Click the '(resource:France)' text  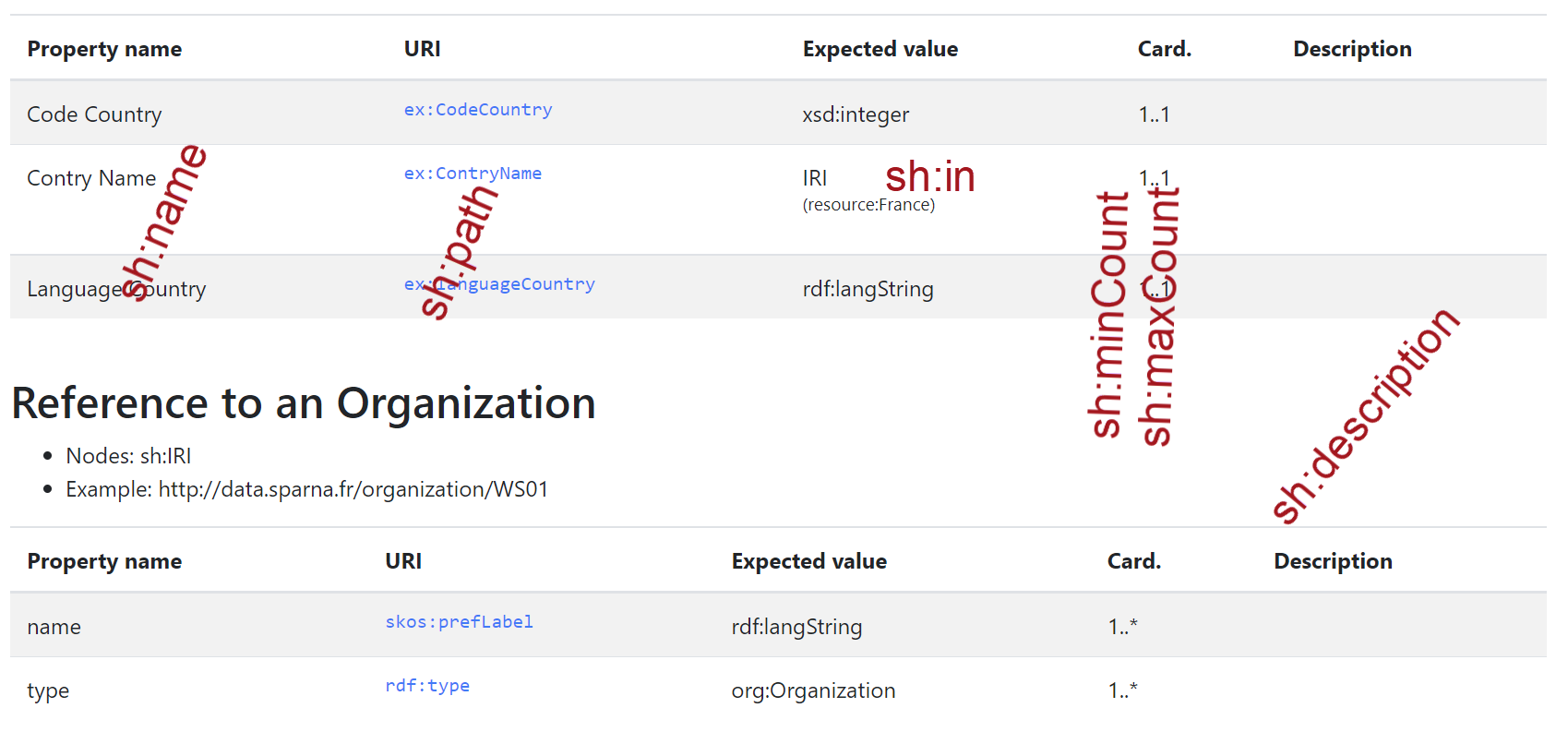[x=868, y=205]
